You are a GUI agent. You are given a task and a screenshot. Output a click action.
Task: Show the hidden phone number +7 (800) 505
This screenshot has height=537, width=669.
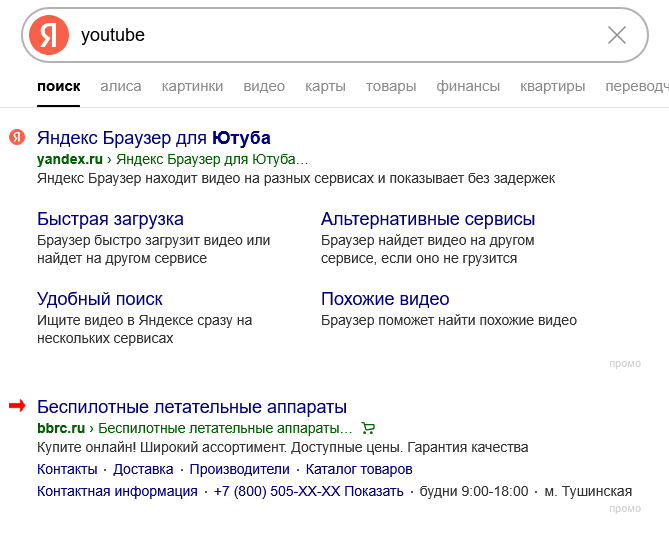308,491
